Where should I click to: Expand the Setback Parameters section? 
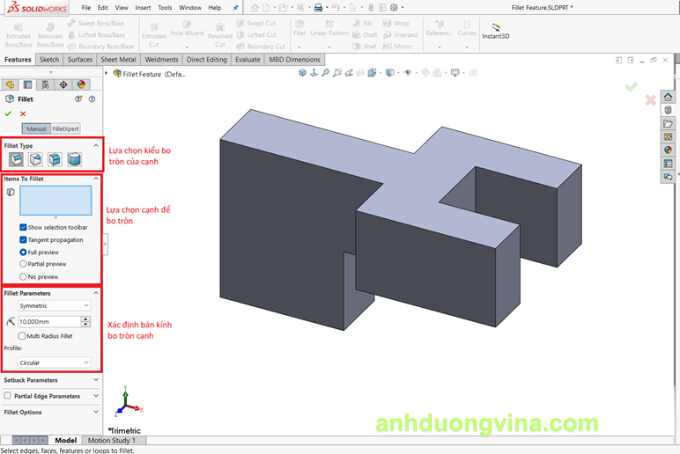pos(50,380)
